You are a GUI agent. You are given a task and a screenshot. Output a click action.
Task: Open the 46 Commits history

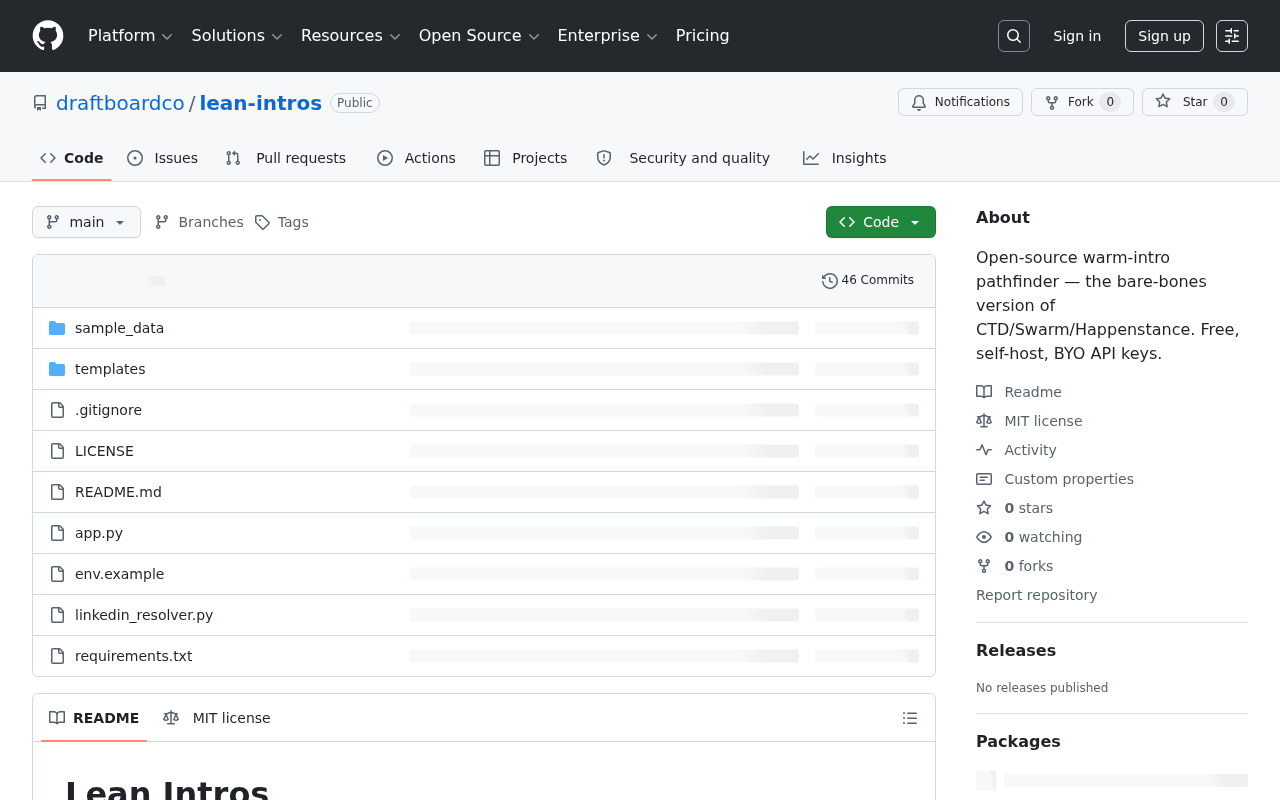[868, 280]
